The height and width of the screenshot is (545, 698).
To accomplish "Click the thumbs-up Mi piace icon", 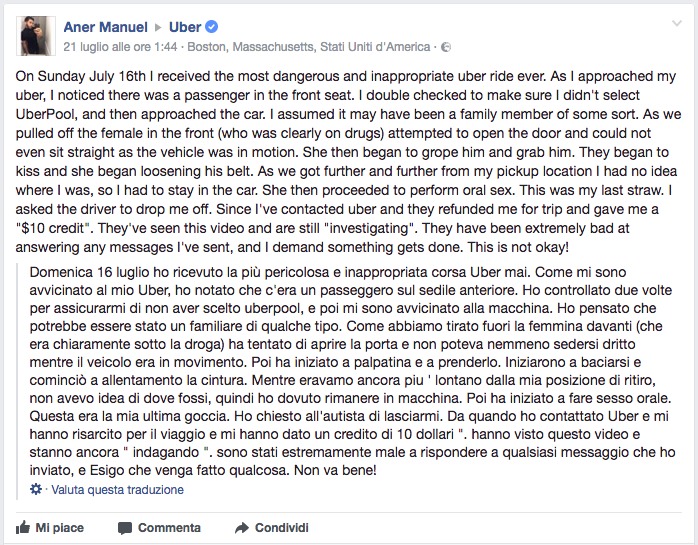I will [23, 528].
